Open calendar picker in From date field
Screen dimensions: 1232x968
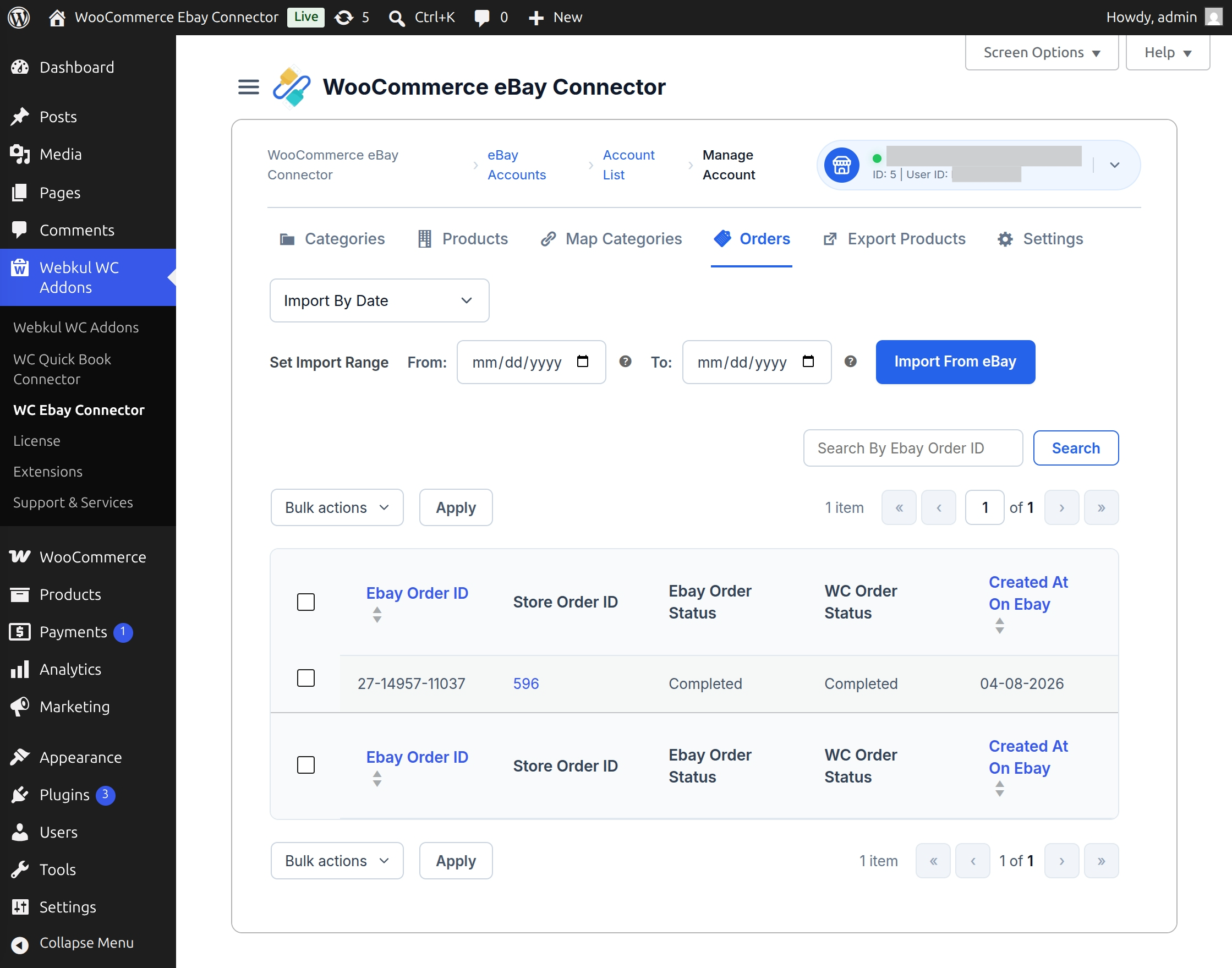click(583, 362)
